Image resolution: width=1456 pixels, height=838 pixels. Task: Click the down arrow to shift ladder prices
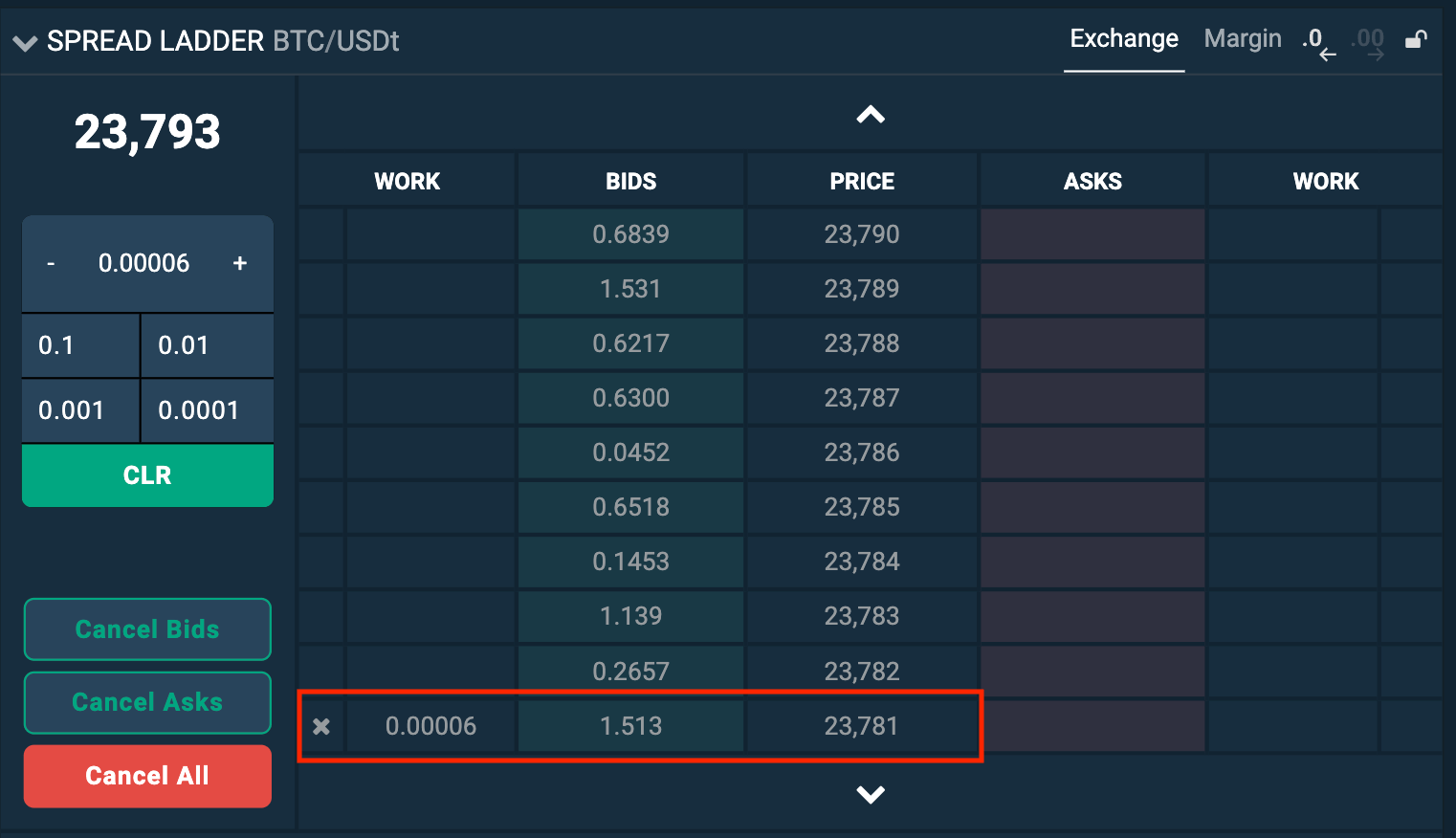coord(870,794)
